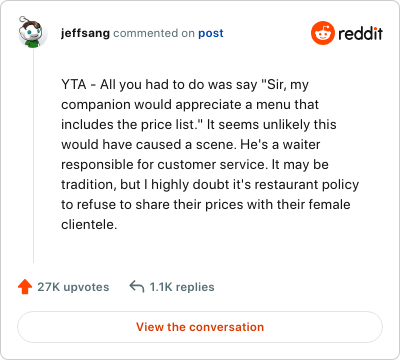The width and height of the screenshot is (400, 360).
Task: Click the 'would have caused a scene' line
Action: pyautogui.click(x=191, y=144)
